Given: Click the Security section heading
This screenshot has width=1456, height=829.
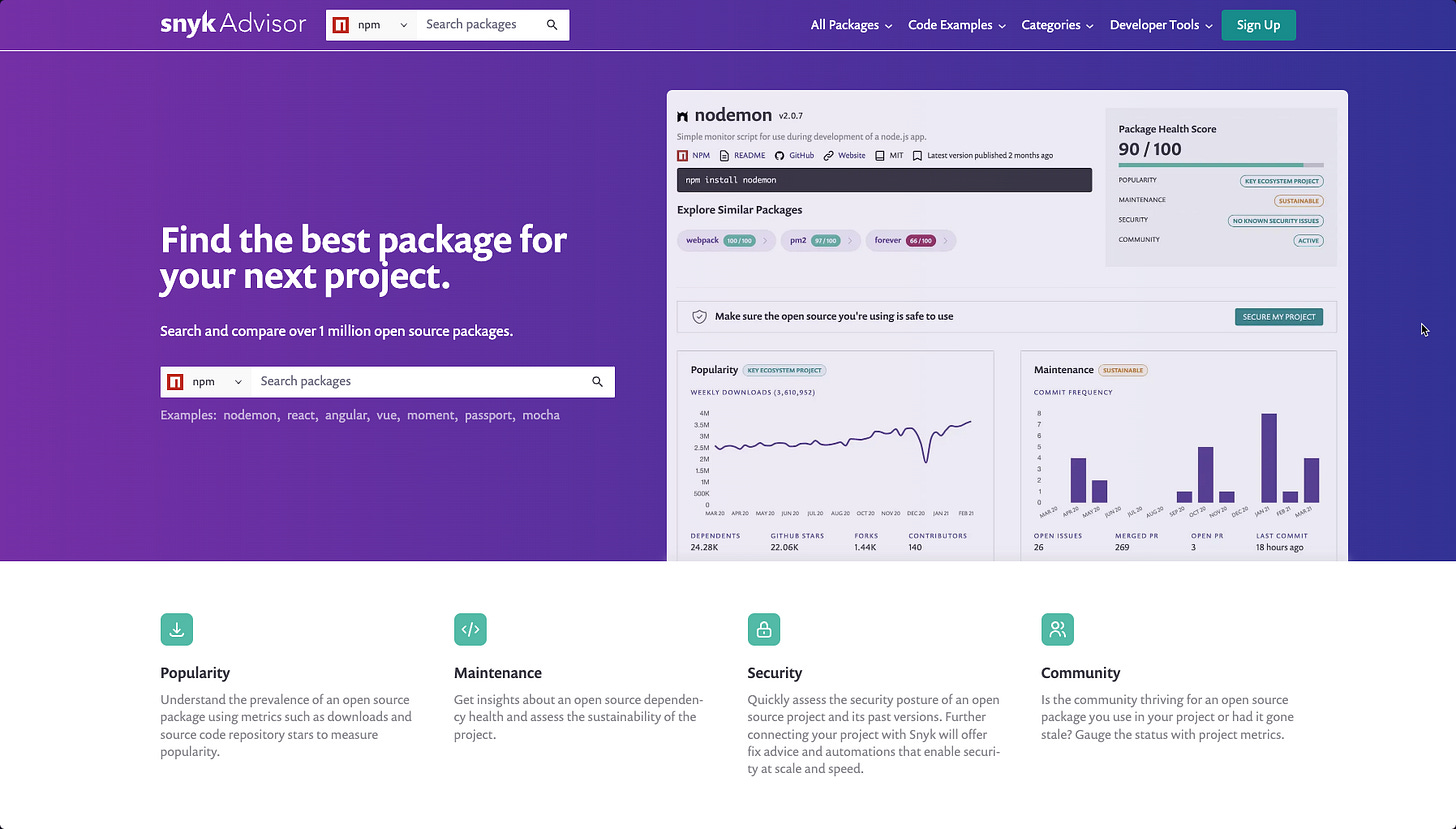Looking at the screenshot, I should point(775,673).
